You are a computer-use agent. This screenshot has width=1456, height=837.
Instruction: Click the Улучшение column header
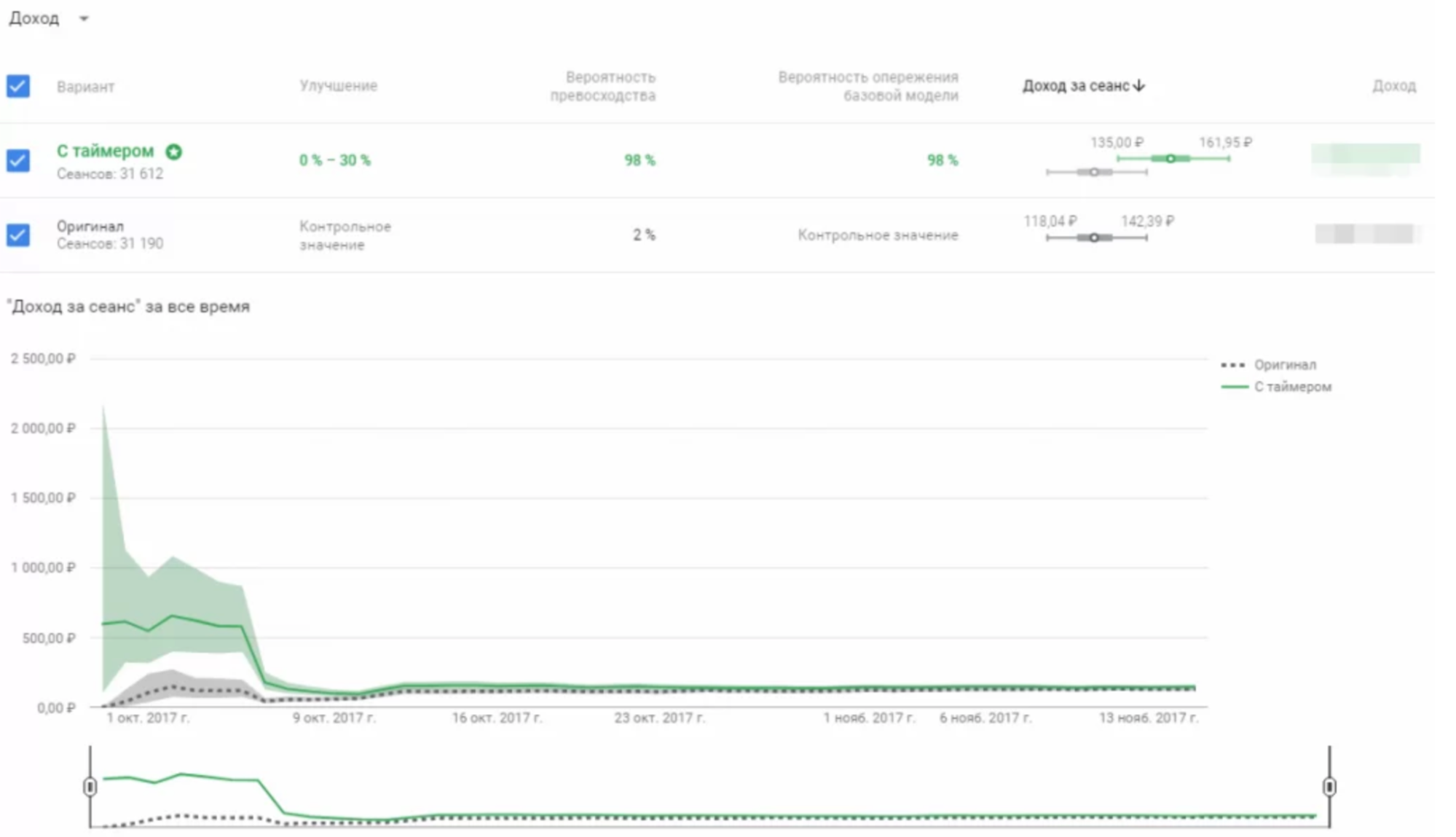338,86
